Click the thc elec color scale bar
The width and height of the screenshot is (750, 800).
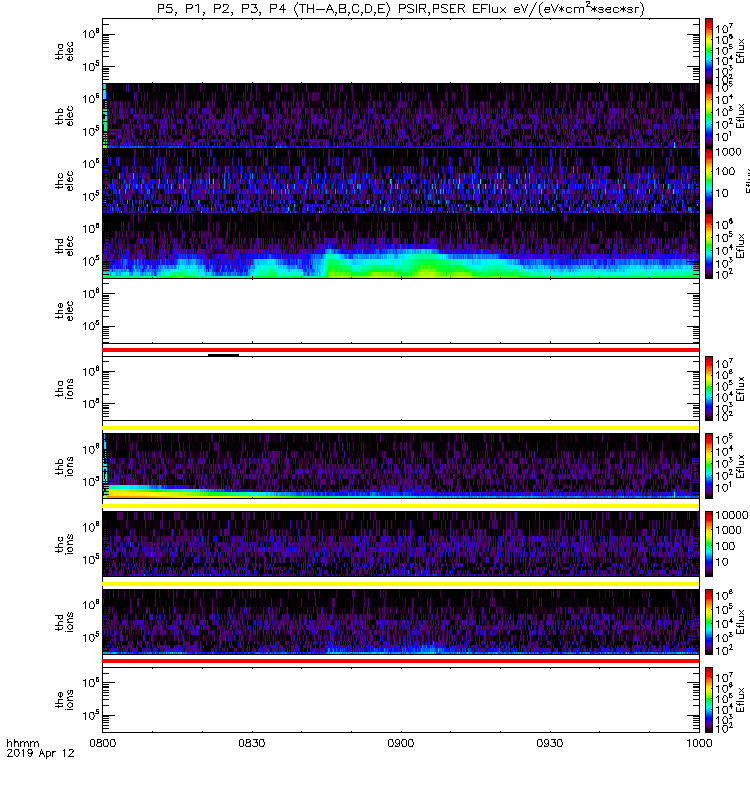pyautogui.click(x=709, y=181)
